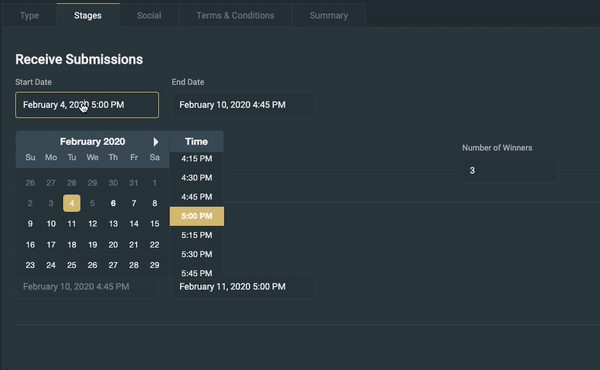Select highlighted 5:00 PM time
This screenshot has height=370, width=600.
[x=197, y=216]
